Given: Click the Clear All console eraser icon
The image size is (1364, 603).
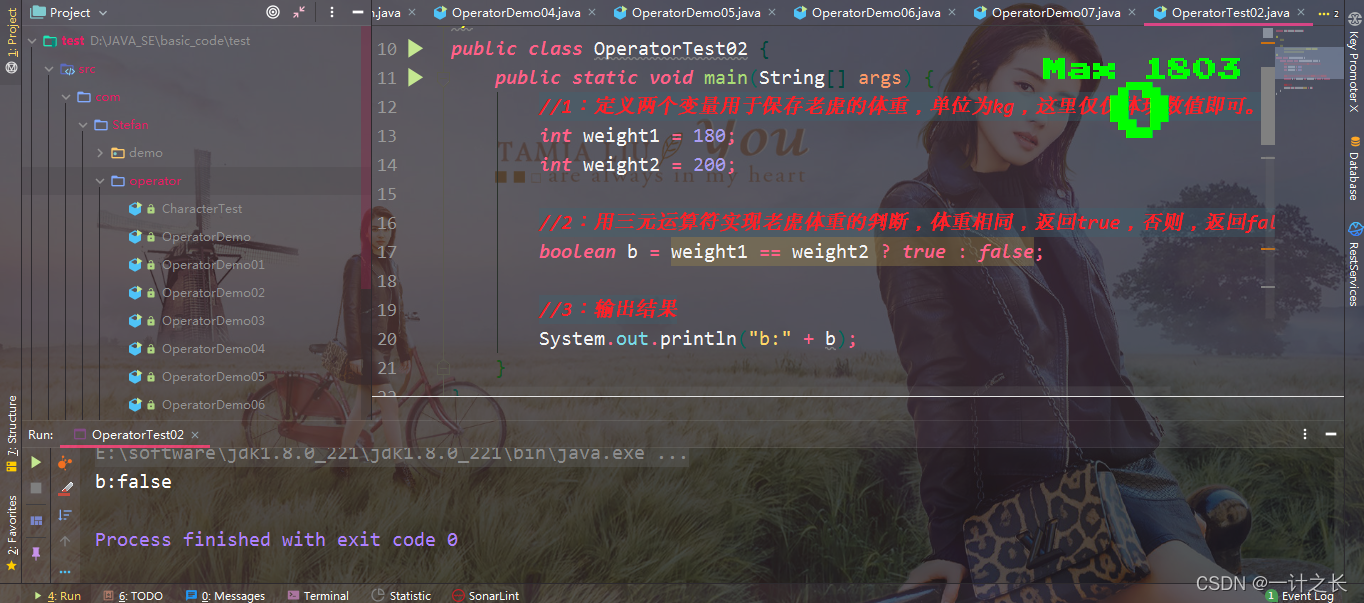Looking at the screenshot, I should point(65,488).
